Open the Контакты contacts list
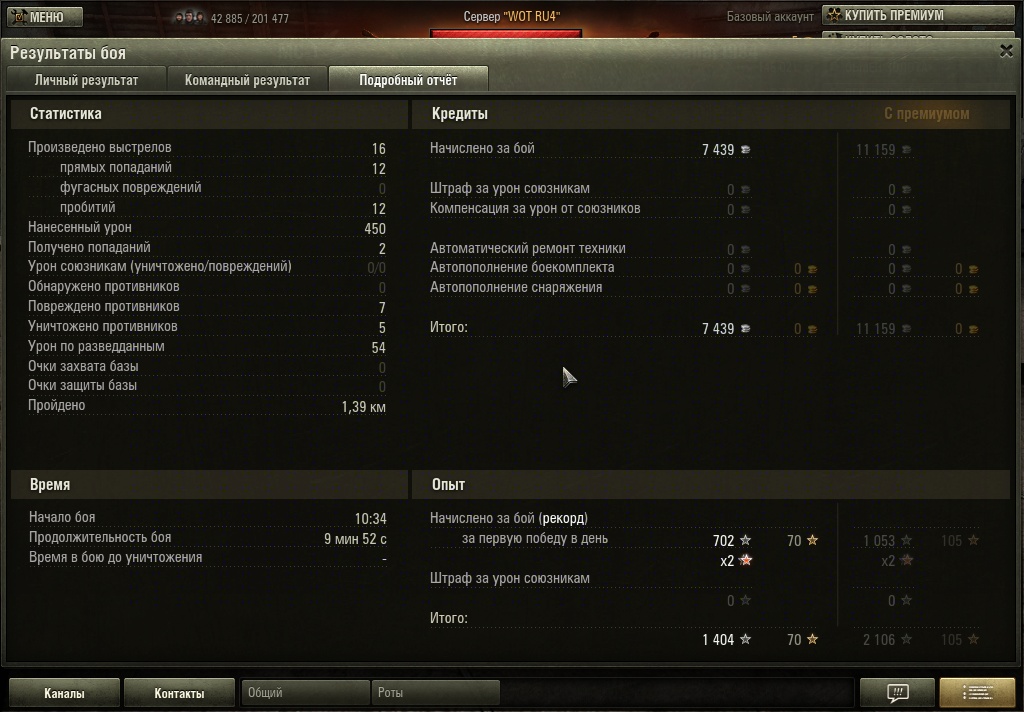This screenshot has width=1024, height=712. 179,693
